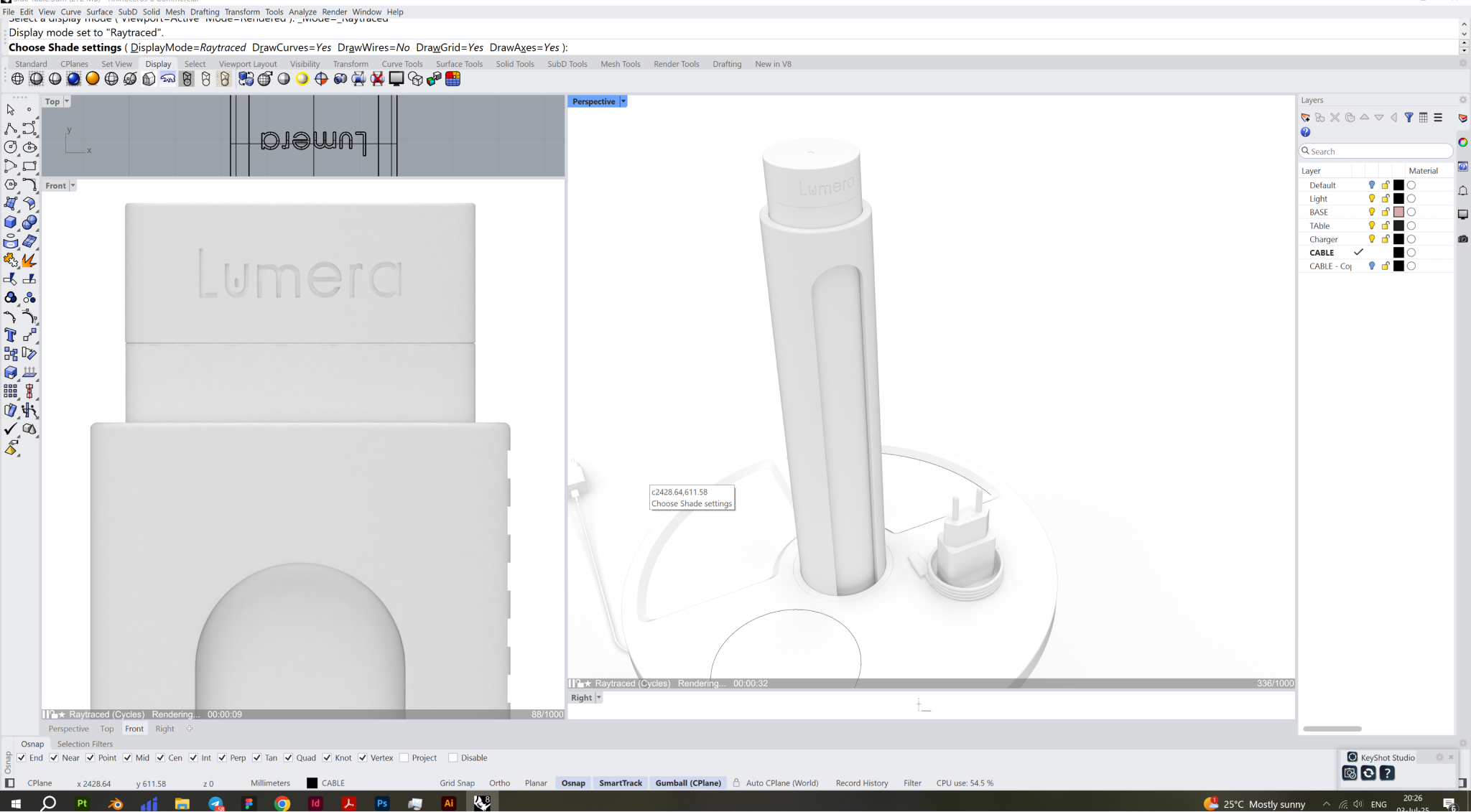Viewport: 1471px width, 812px height.
Task: Select the Box solid tool
Action: click(10, 223)
